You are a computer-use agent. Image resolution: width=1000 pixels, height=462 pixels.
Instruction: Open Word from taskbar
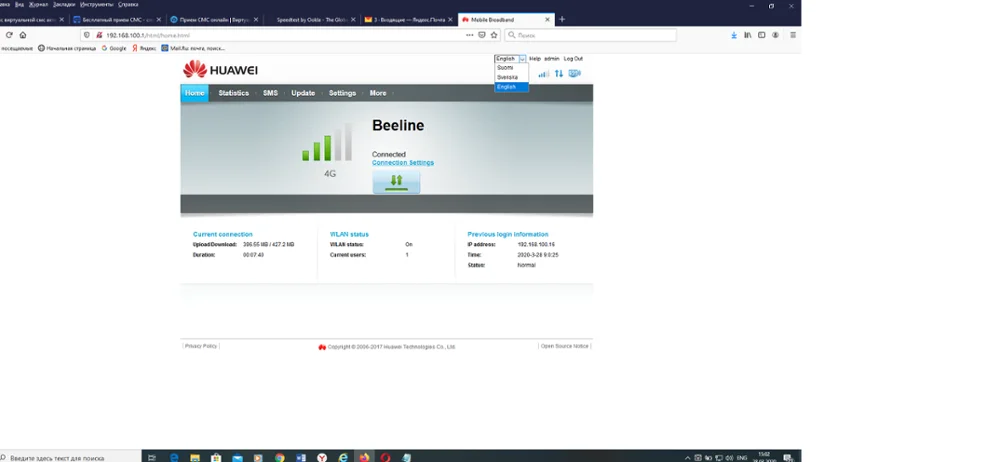[301, 458]
